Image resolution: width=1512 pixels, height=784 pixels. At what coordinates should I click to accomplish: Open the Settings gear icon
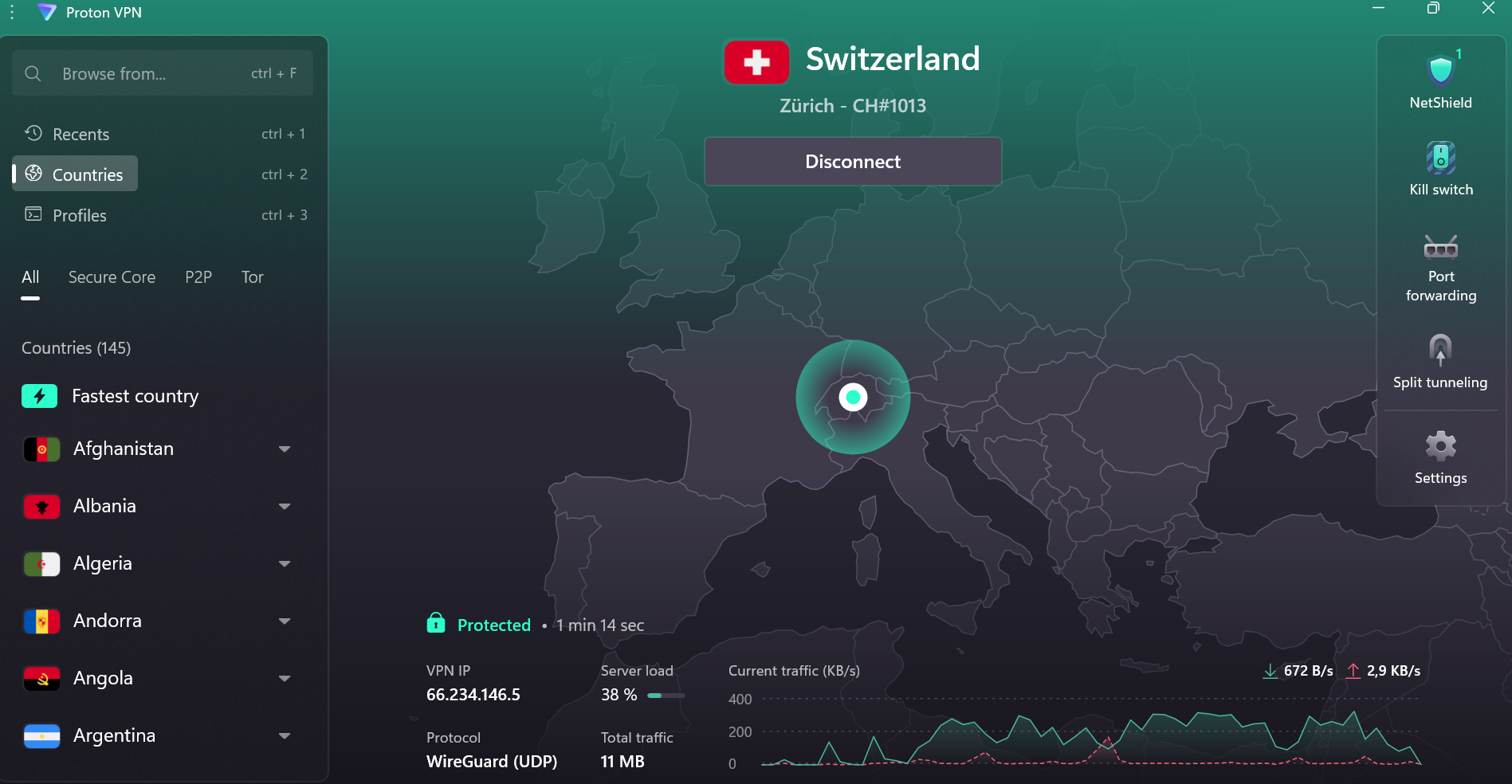tap(1440, 446)
